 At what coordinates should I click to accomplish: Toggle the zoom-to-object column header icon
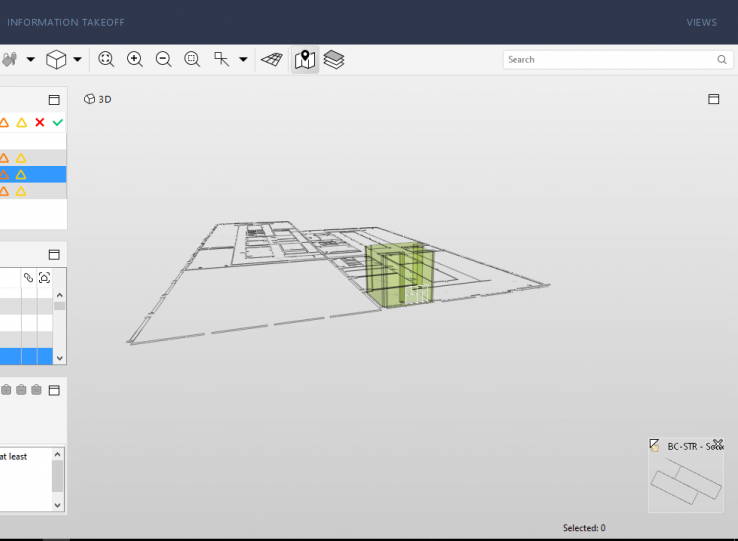(x=44, y=277)
